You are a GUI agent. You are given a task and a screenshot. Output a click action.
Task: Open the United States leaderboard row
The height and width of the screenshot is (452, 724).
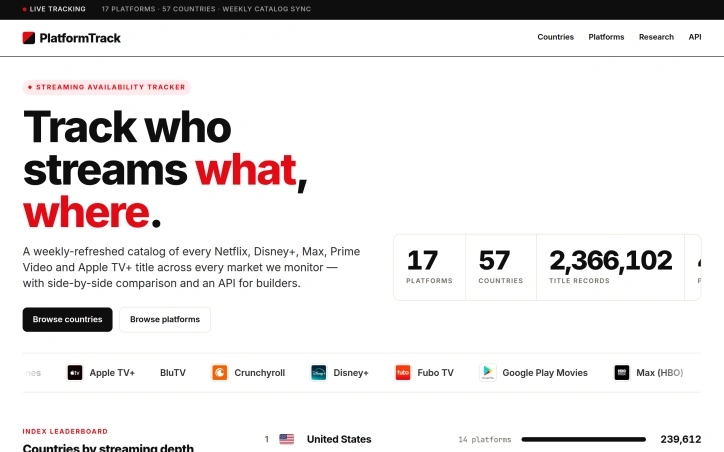coord(483,439)
